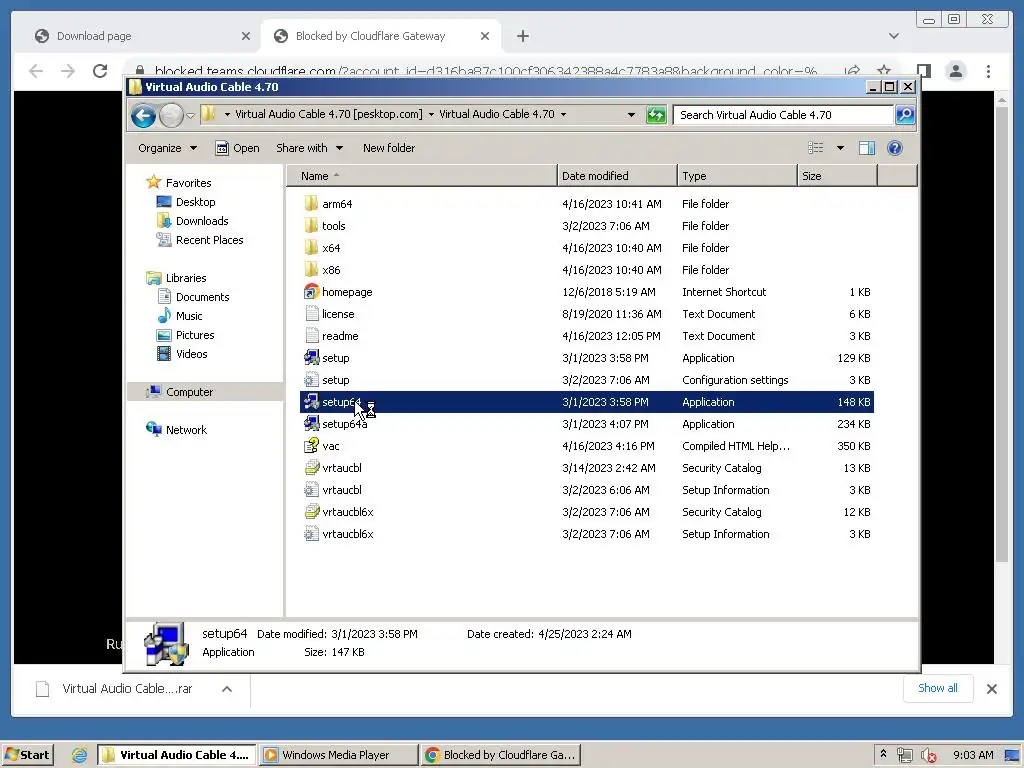Select Desktop in Favorites
The width and height of the screenshot is (1024, 768).
click(x=195, y=202)
